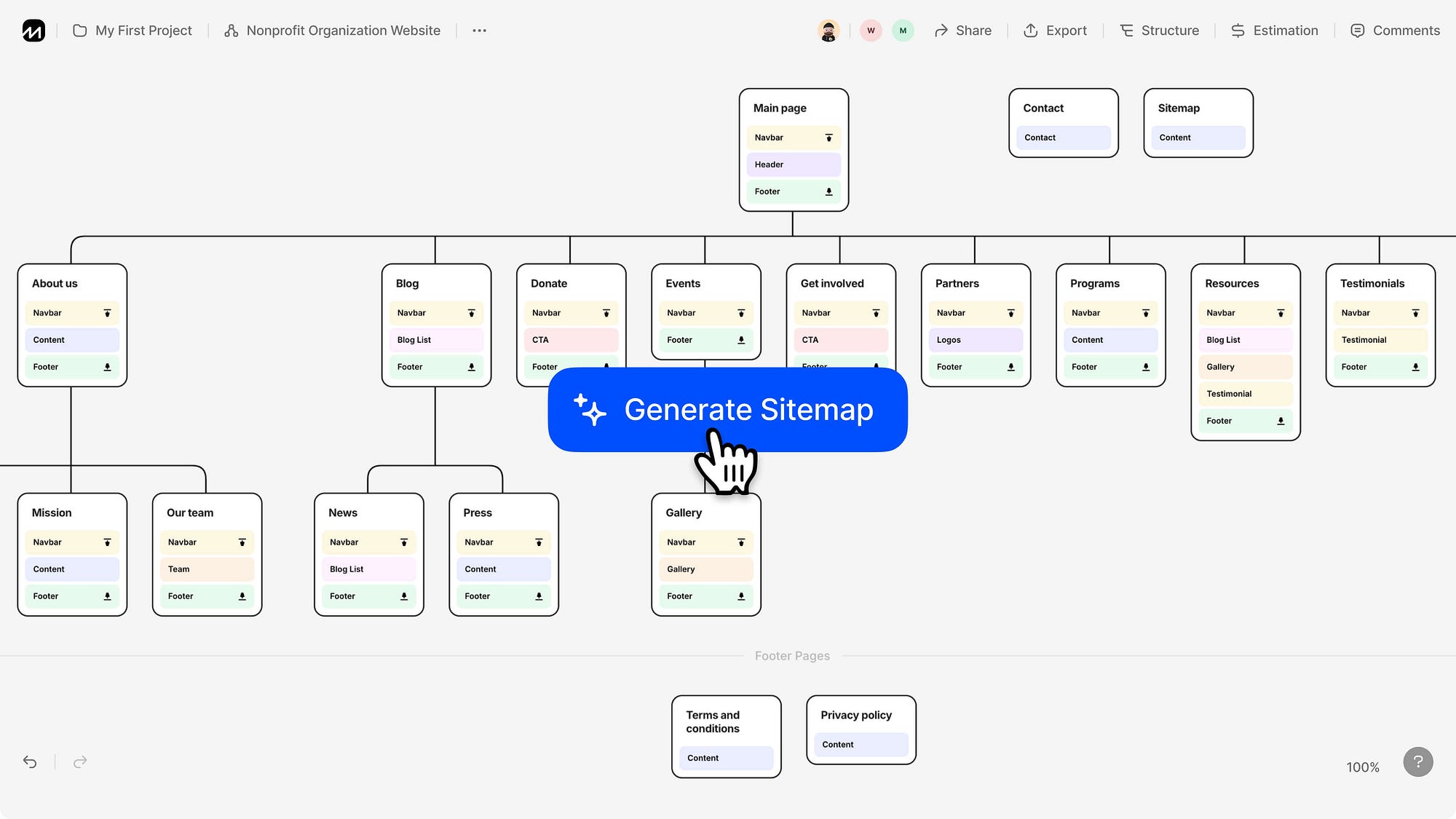Click the redo arrow icon
1456x819 pixels.
coord(80,761)
